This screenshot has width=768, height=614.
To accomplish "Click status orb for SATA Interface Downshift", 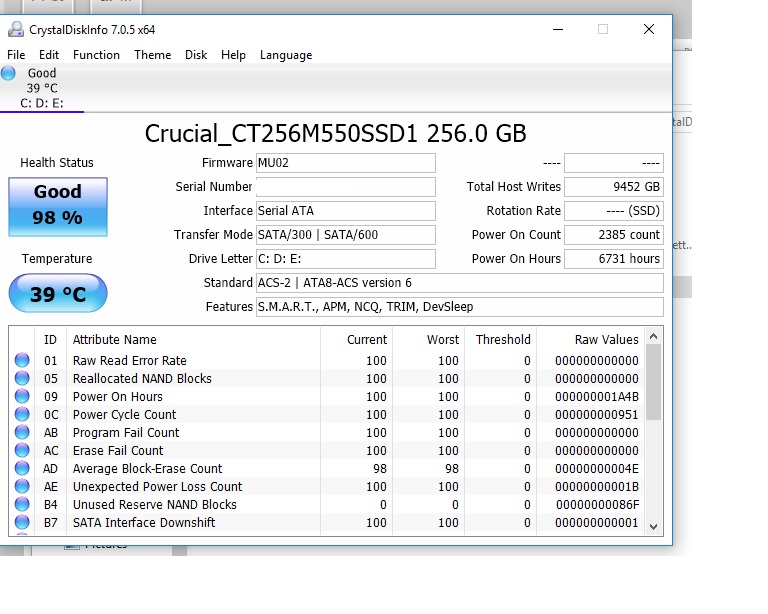I will pos(22,522).
